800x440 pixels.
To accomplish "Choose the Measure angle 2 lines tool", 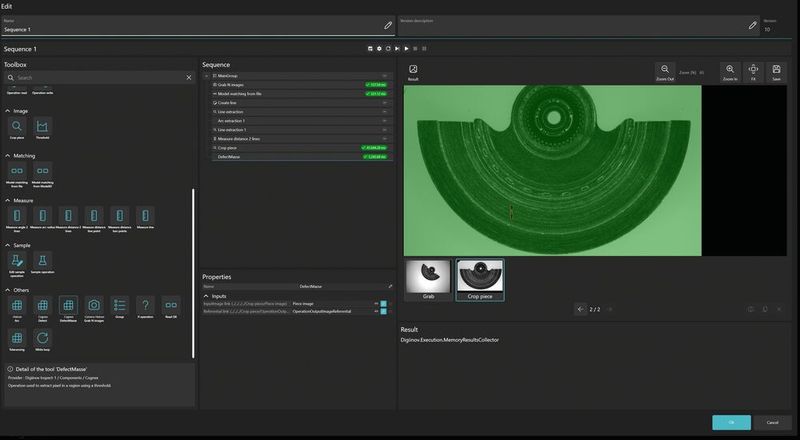I will coord(17,218).
